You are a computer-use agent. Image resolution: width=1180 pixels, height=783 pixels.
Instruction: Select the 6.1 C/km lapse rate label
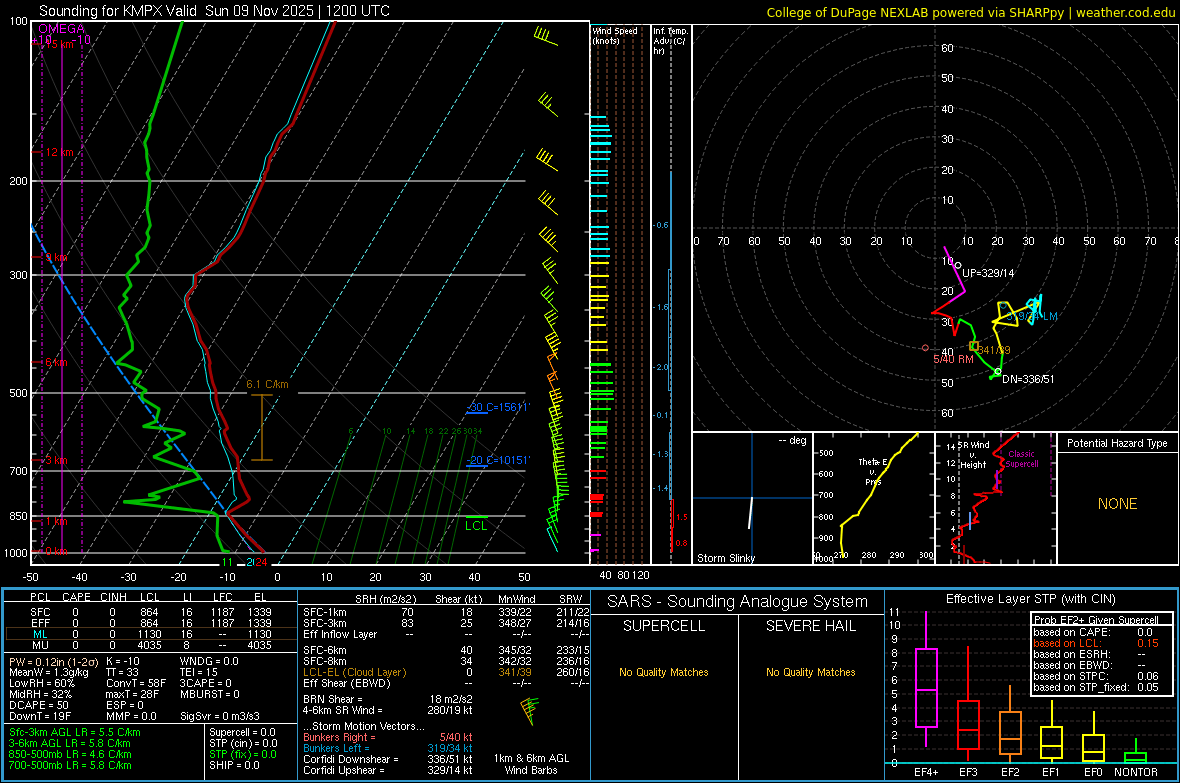pyautogui.click(x=267, y=384)
